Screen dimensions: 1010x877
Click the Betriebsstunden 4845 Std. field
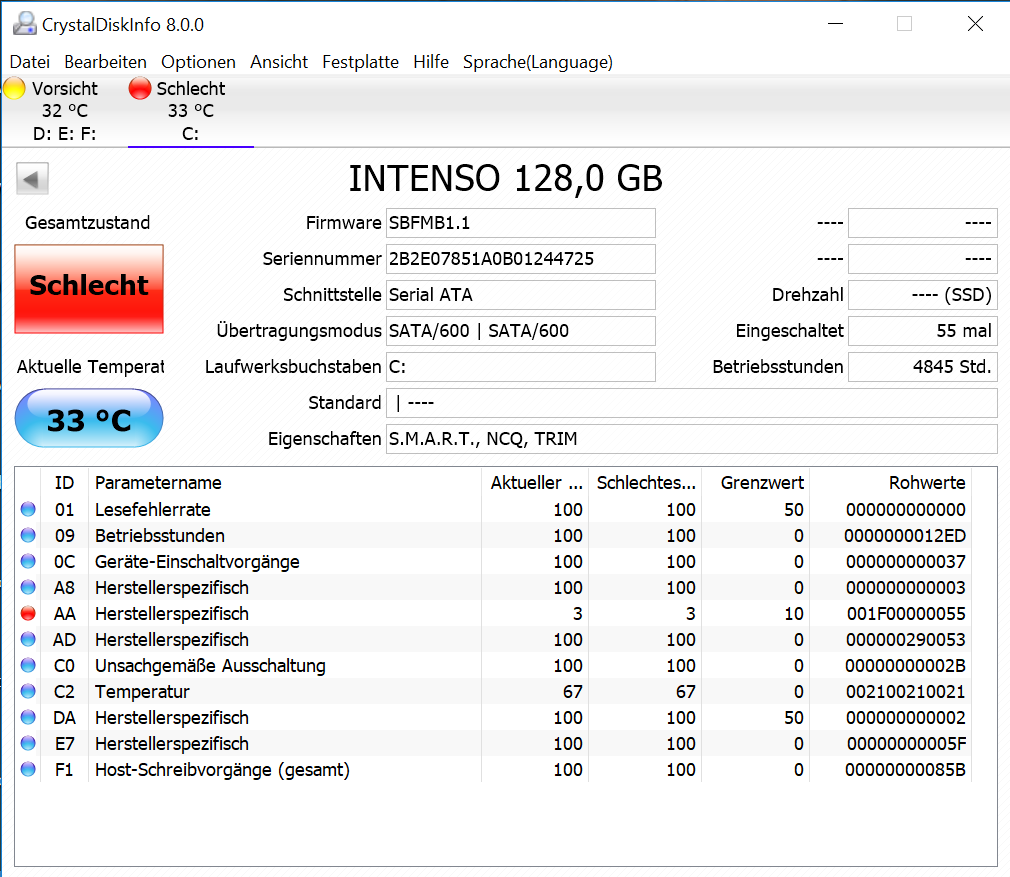point(922,367)
